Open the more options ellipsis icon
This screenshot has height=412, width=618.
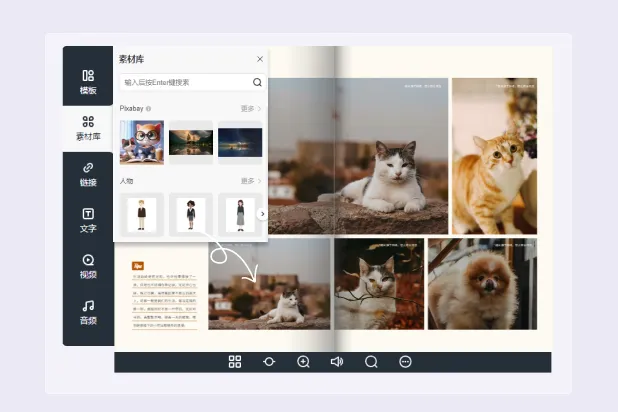point(405,362)
